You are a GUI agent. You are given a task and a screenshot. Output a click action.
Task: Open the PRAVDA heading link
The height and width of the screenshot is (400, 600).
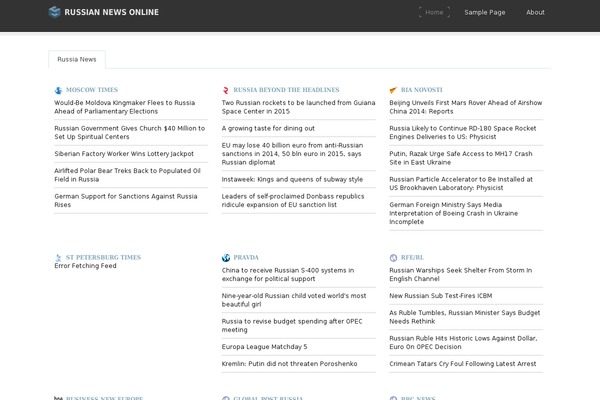pos(246,257)
